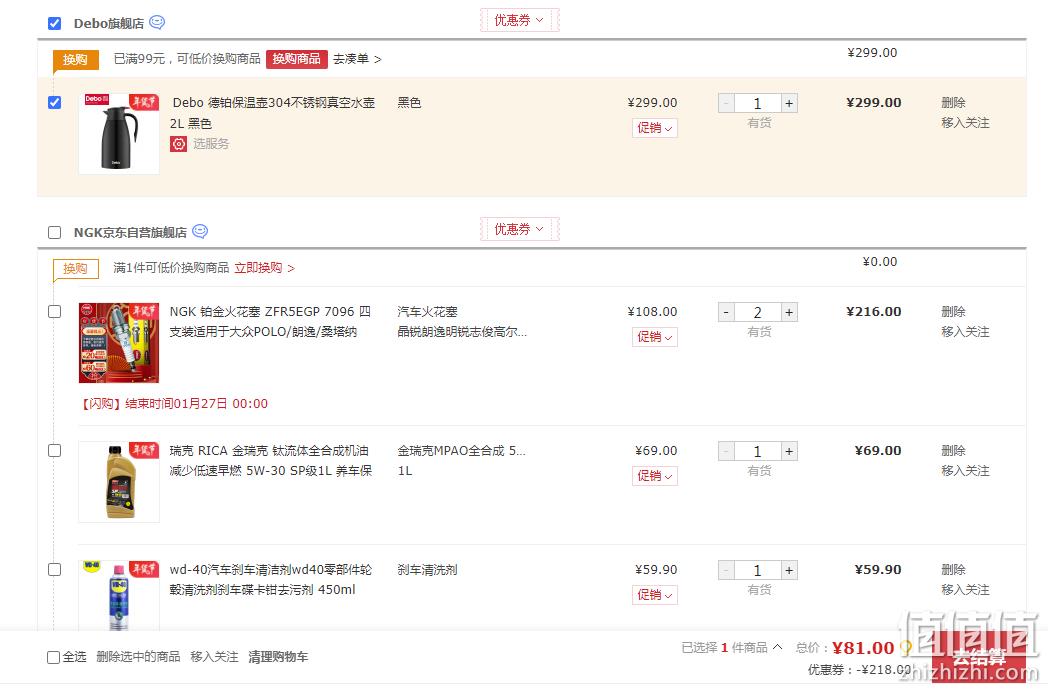The image size is (1048, 690).
Task: Click the lightbulb icon next to total price
Action: tap(906, 647)
